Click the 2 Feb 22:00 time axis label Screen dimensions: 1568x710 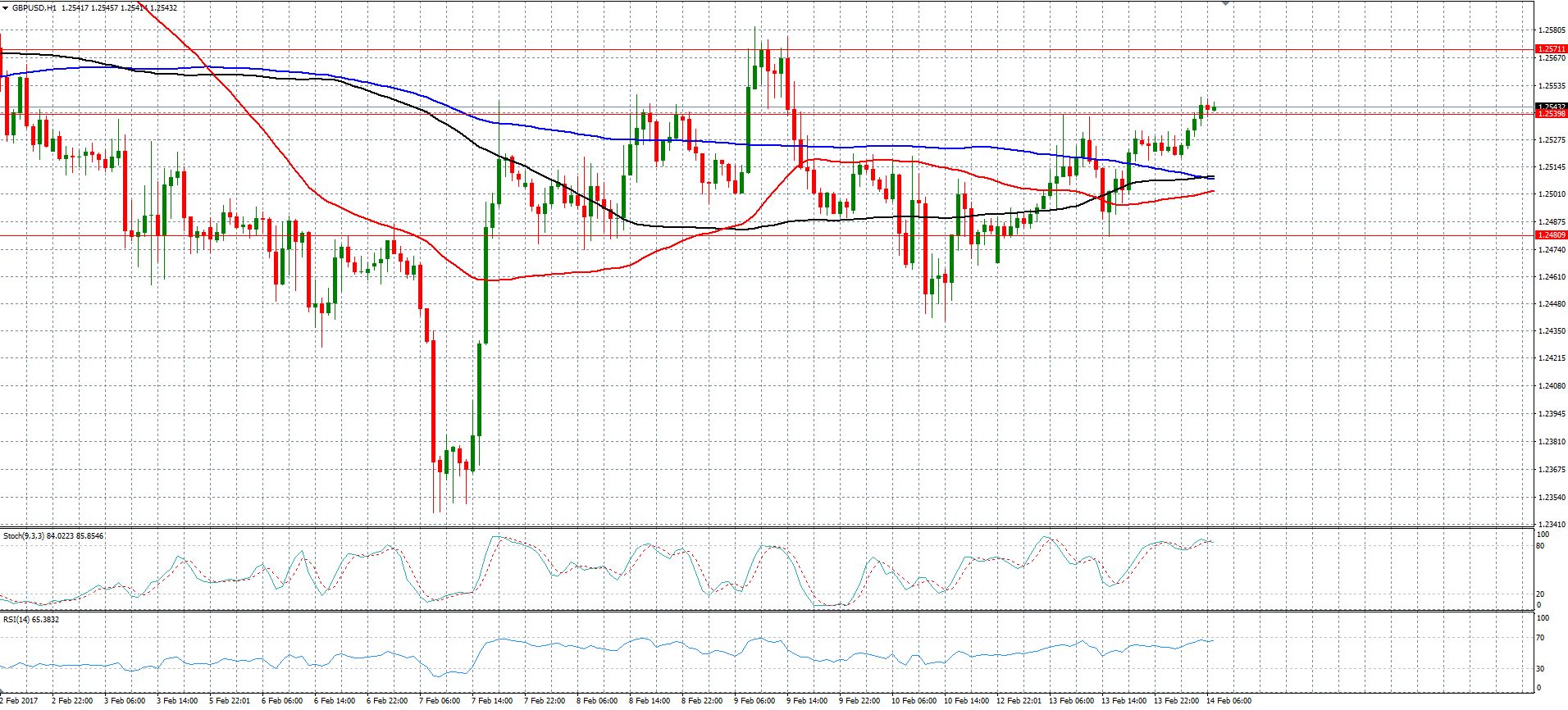click(71, 701)
